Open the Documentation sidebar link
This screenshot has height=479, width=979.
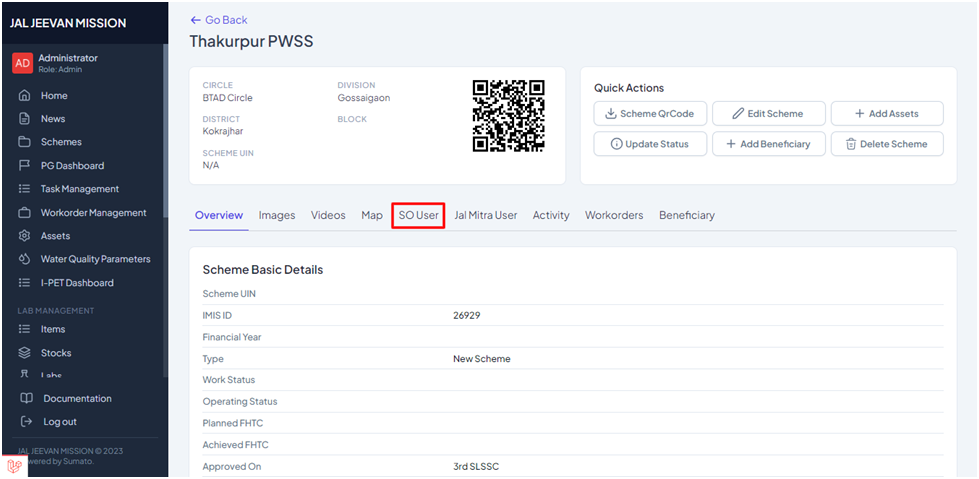(x=77, y=398)
